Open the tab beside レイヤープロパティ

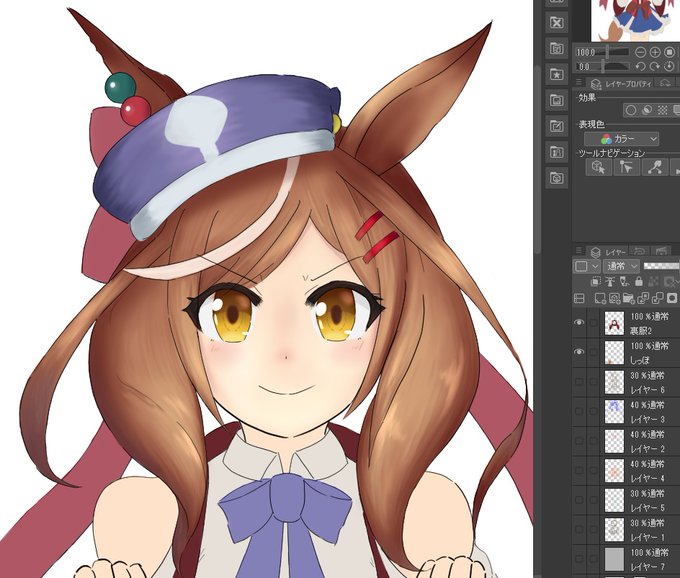[x=666, y=83]
